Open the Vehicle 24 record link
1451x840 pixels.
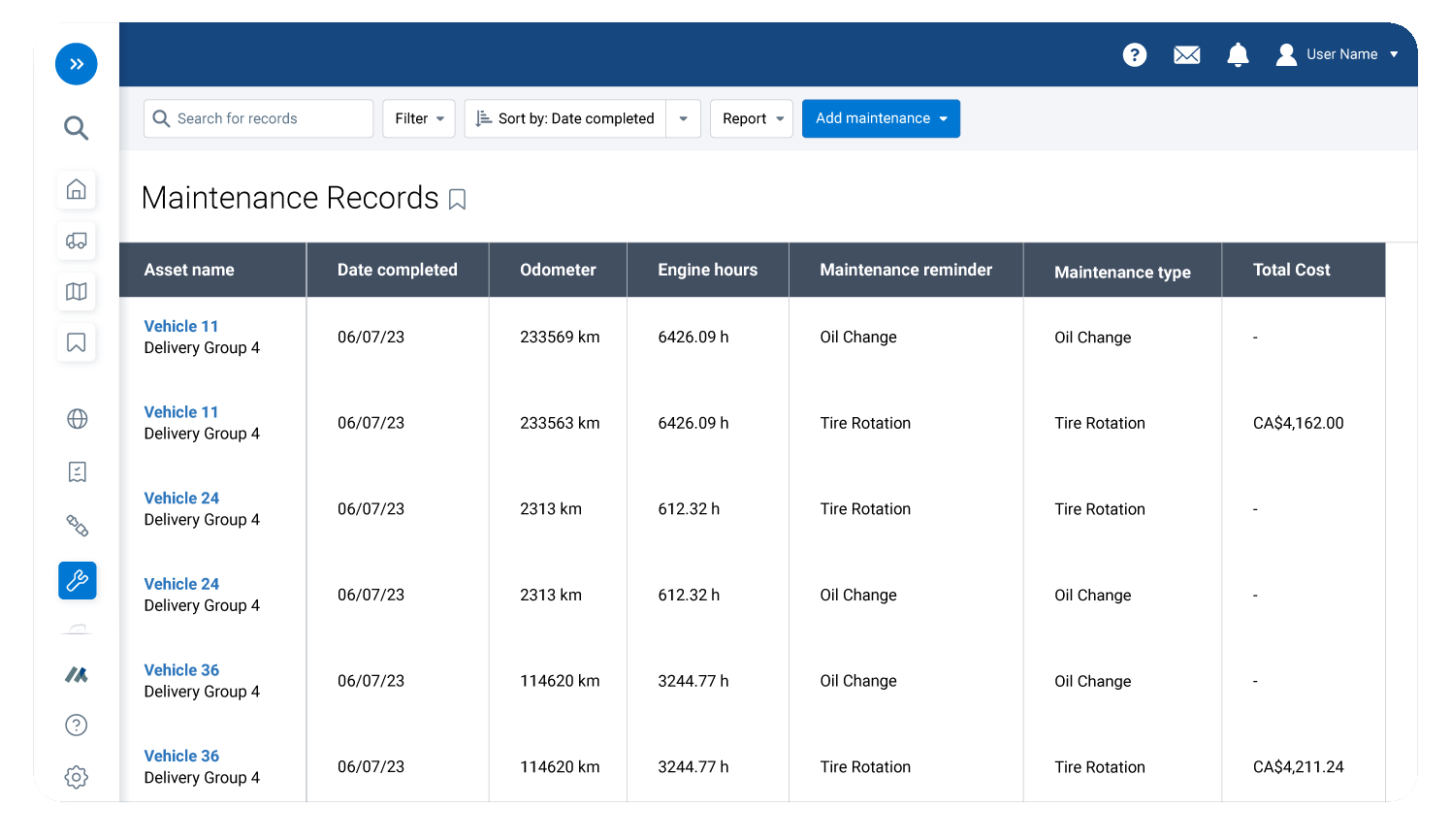point(181,498)
